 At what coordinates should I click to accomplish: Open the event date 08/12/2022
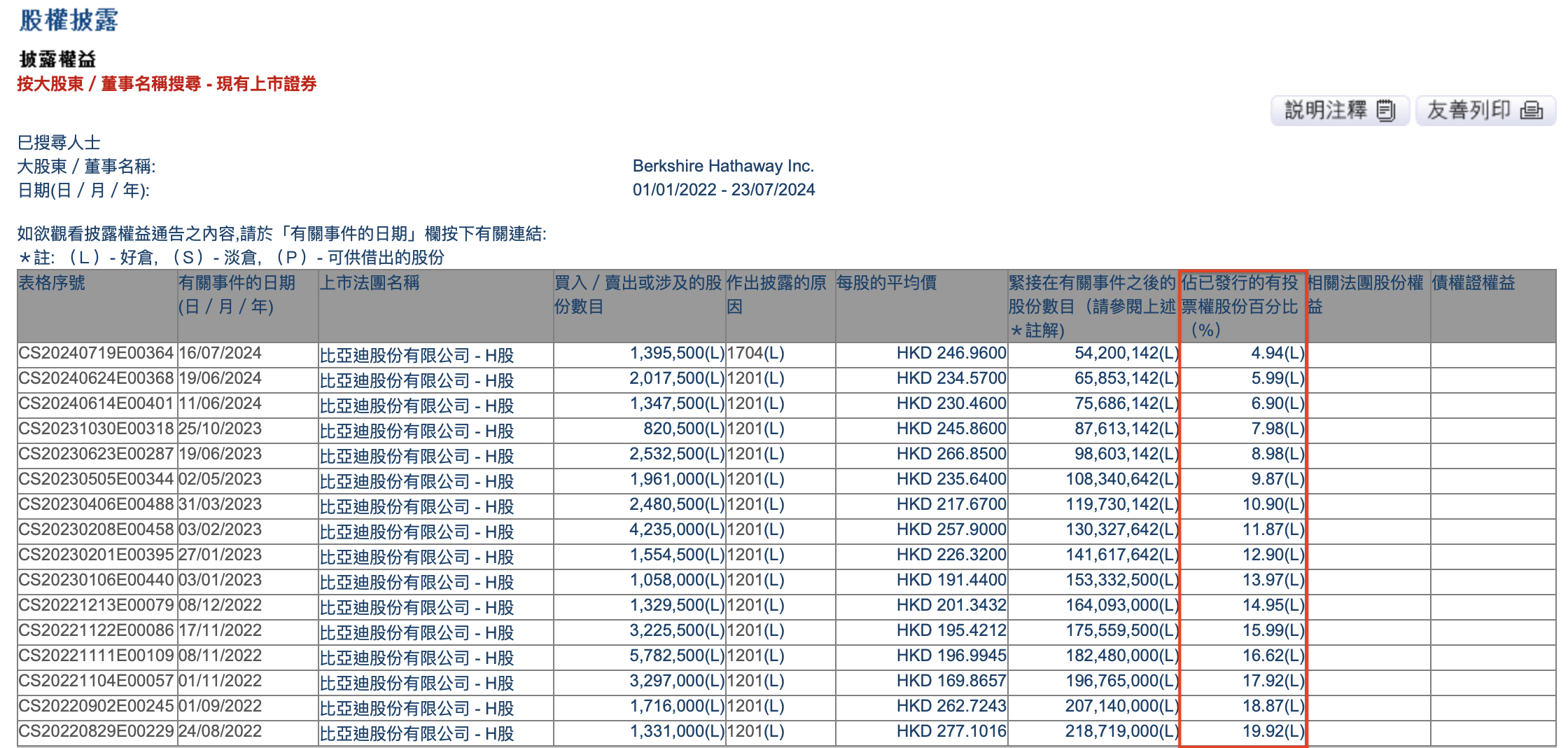pos(220,605)
